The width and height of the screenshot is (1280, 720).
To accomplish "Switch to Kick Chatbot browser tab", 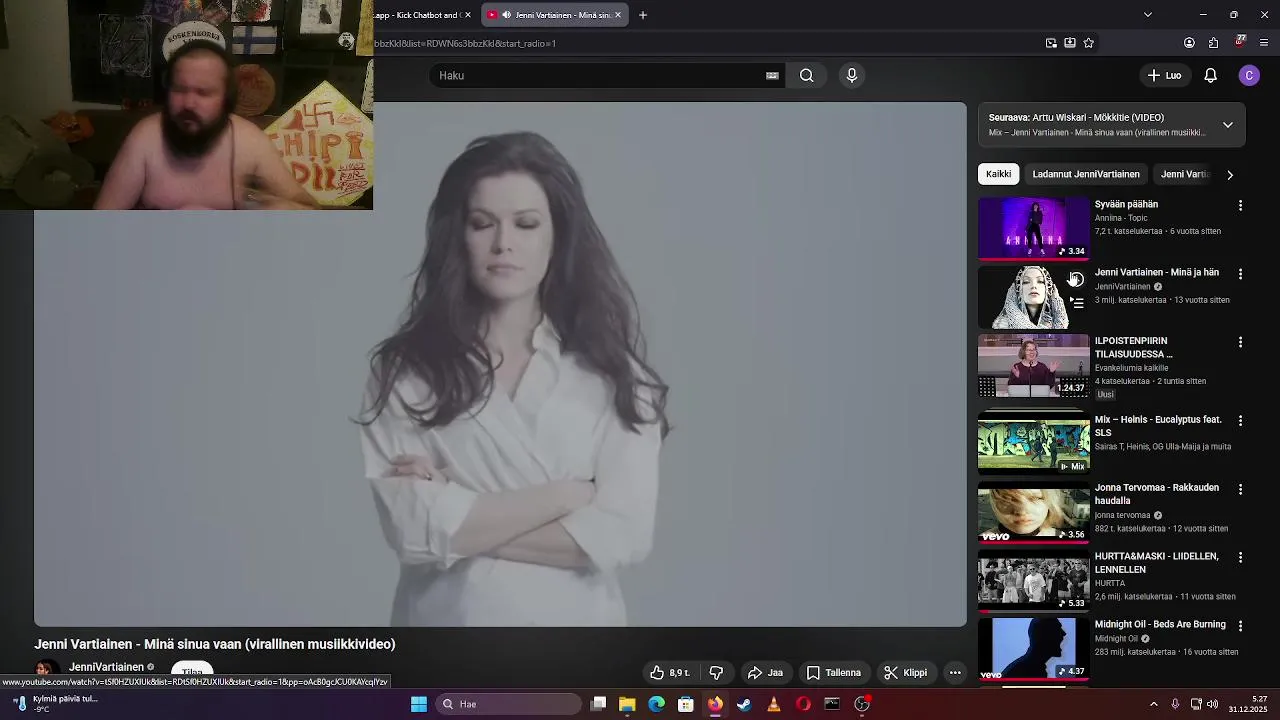I will tap(418, 15).
